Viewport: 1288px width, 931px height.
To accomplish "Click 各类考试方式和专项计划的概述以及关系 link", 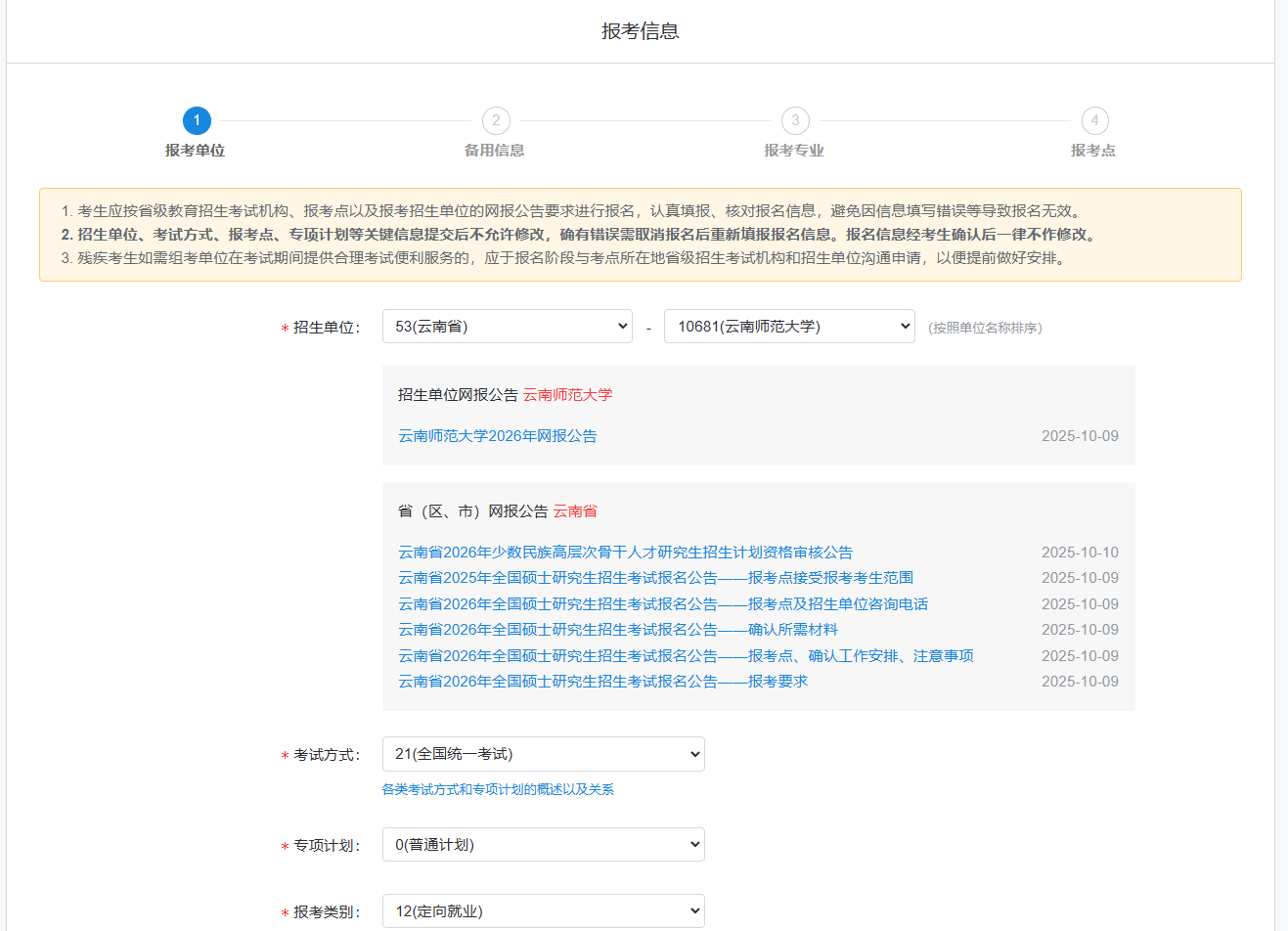I will click(x=498, y=789).
